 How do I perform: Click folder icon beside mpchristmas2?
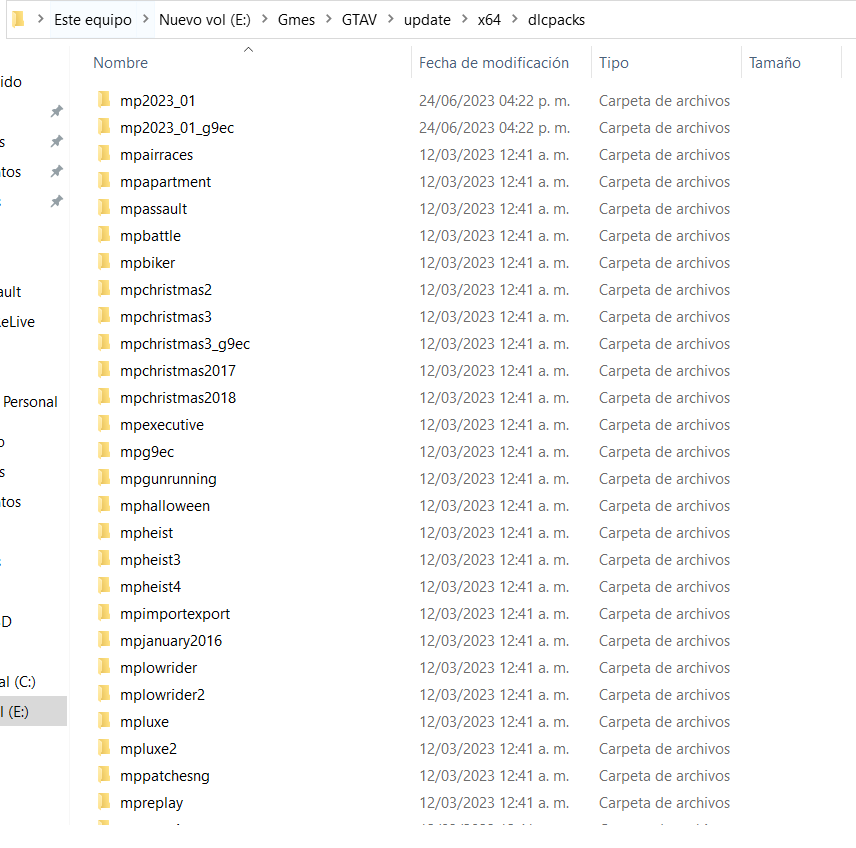point(104,289)
